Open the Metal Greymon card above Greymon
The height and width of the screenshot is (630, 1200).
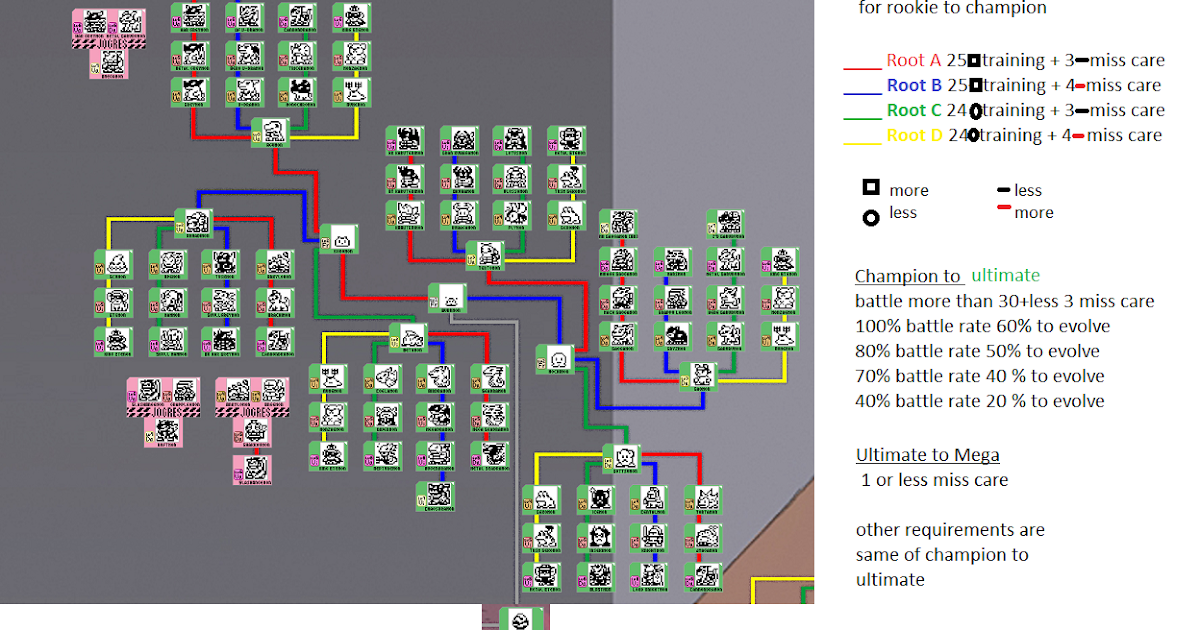(x=190, y=54)
